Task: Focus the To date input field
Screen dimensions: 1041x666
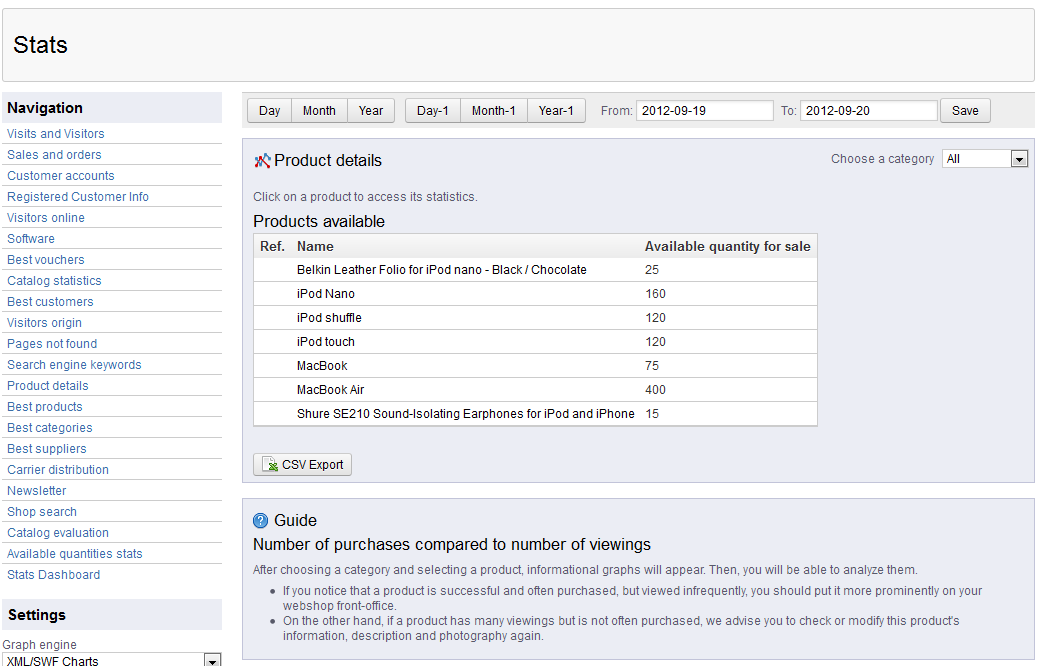Action: coord(869,111)
